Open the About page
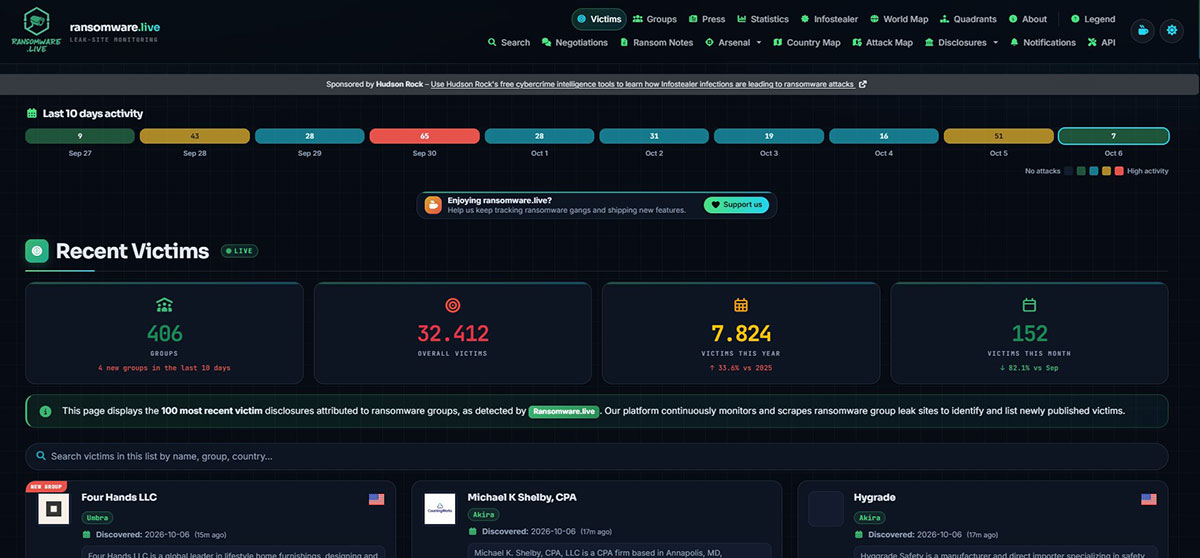Image resolution: width=1200 pixels, height=558 pixels. pyautogui.click(x=1028, y=19)
